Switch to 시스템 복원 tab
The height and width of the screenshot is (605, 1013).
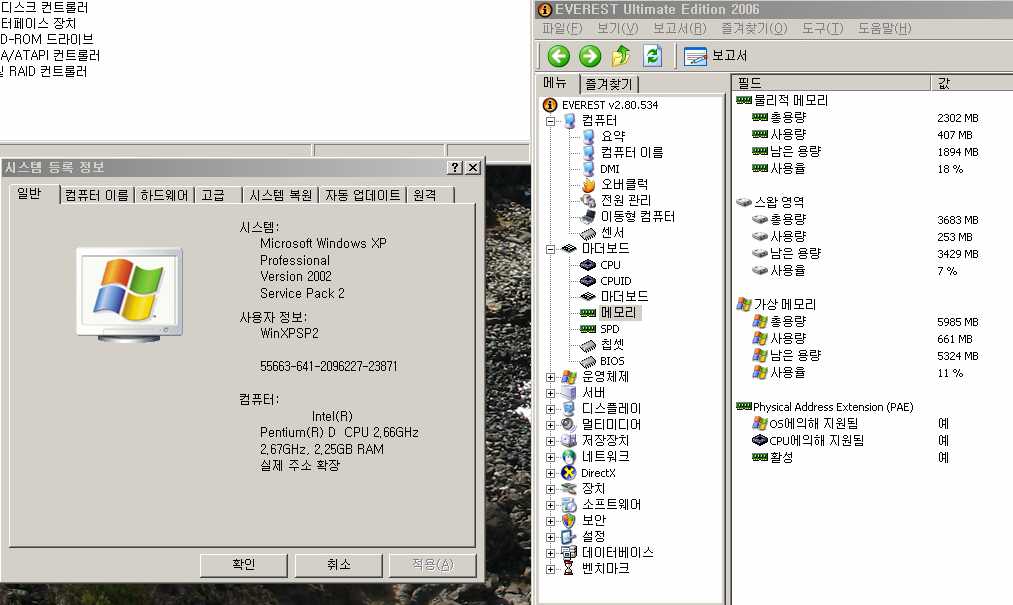pos(280,195)
